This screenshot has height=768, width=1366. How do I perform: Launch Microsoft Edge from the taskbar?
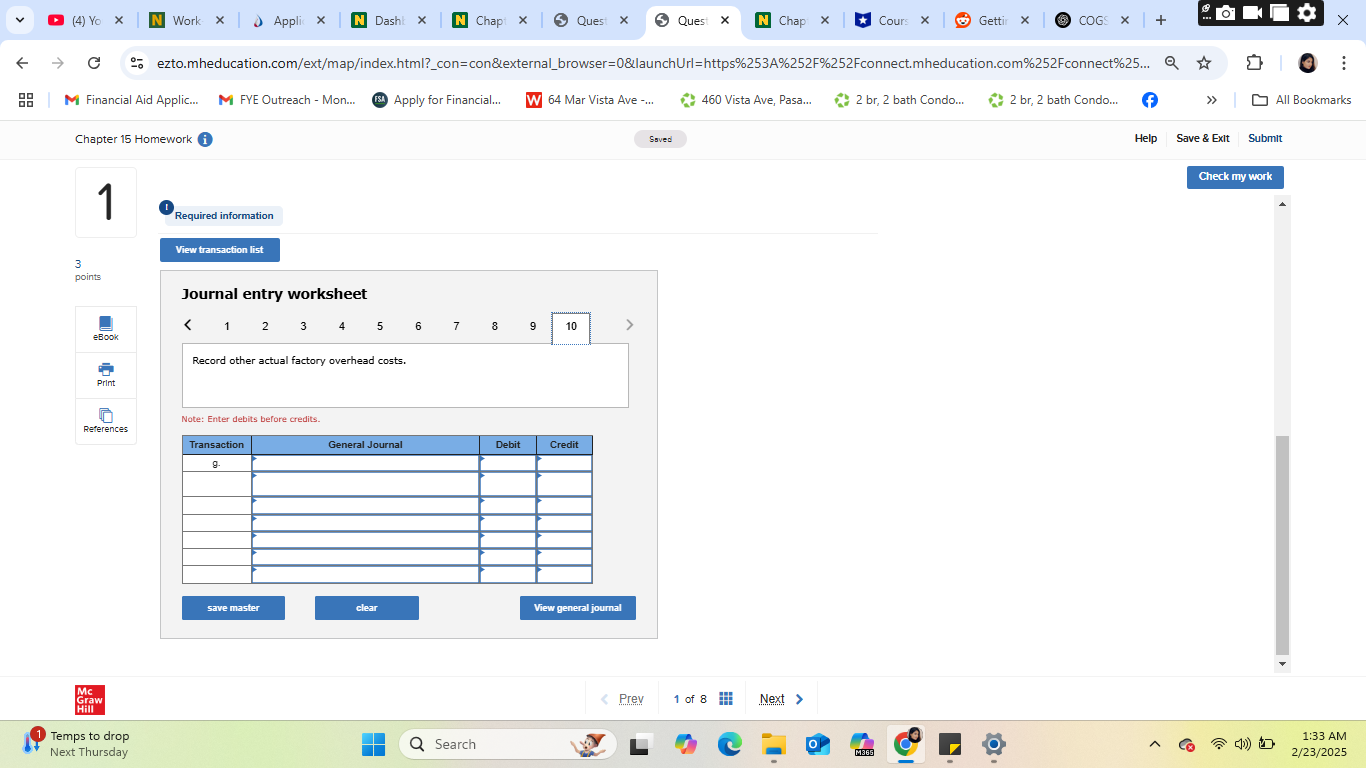[x=730, y=744]
